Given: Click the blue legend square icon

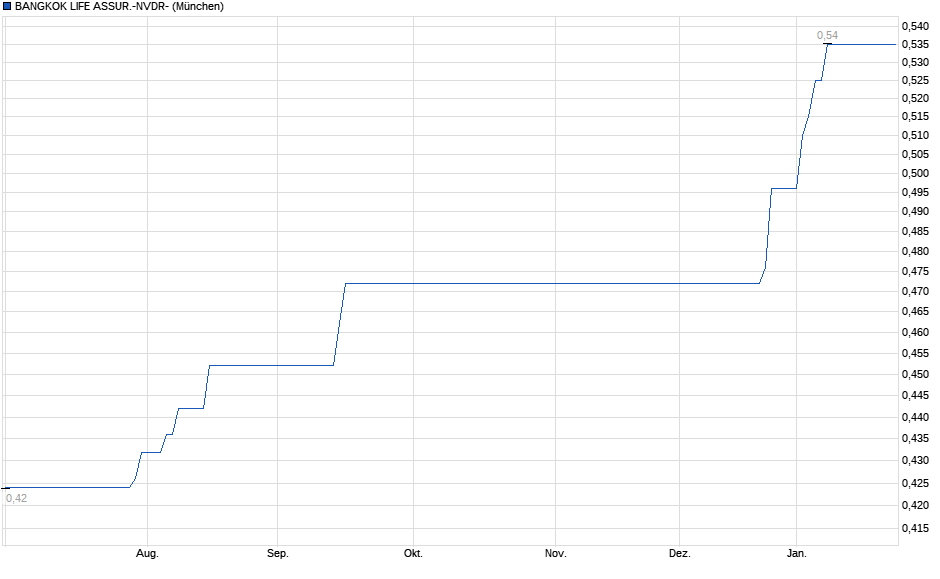Looking at the screenshot, I should point(7,7).
